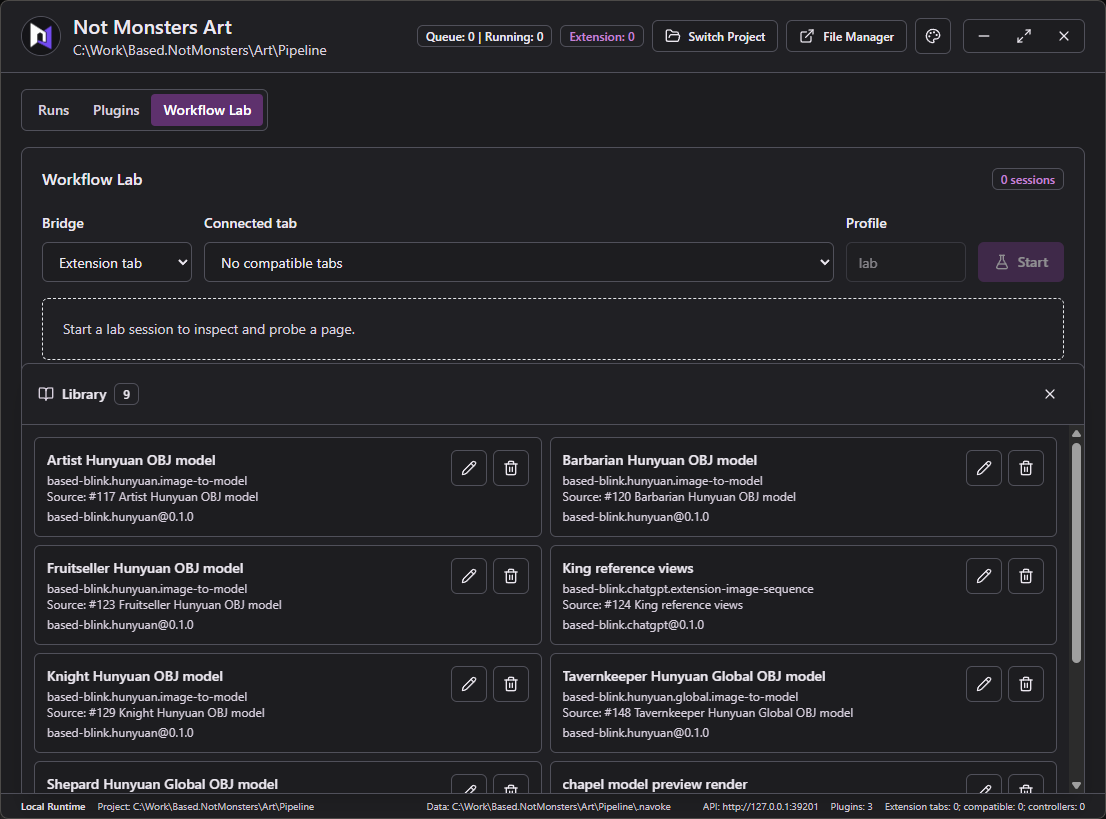Edit the Fruitseller Hunyuan OBJ model entry
1106x819 pixels.
click(x=469, y=576)
